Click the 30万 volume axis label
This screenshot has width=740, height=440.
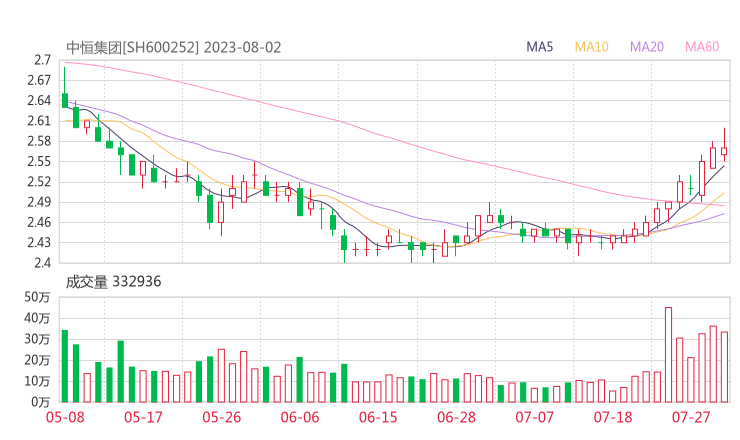[37, 339]
